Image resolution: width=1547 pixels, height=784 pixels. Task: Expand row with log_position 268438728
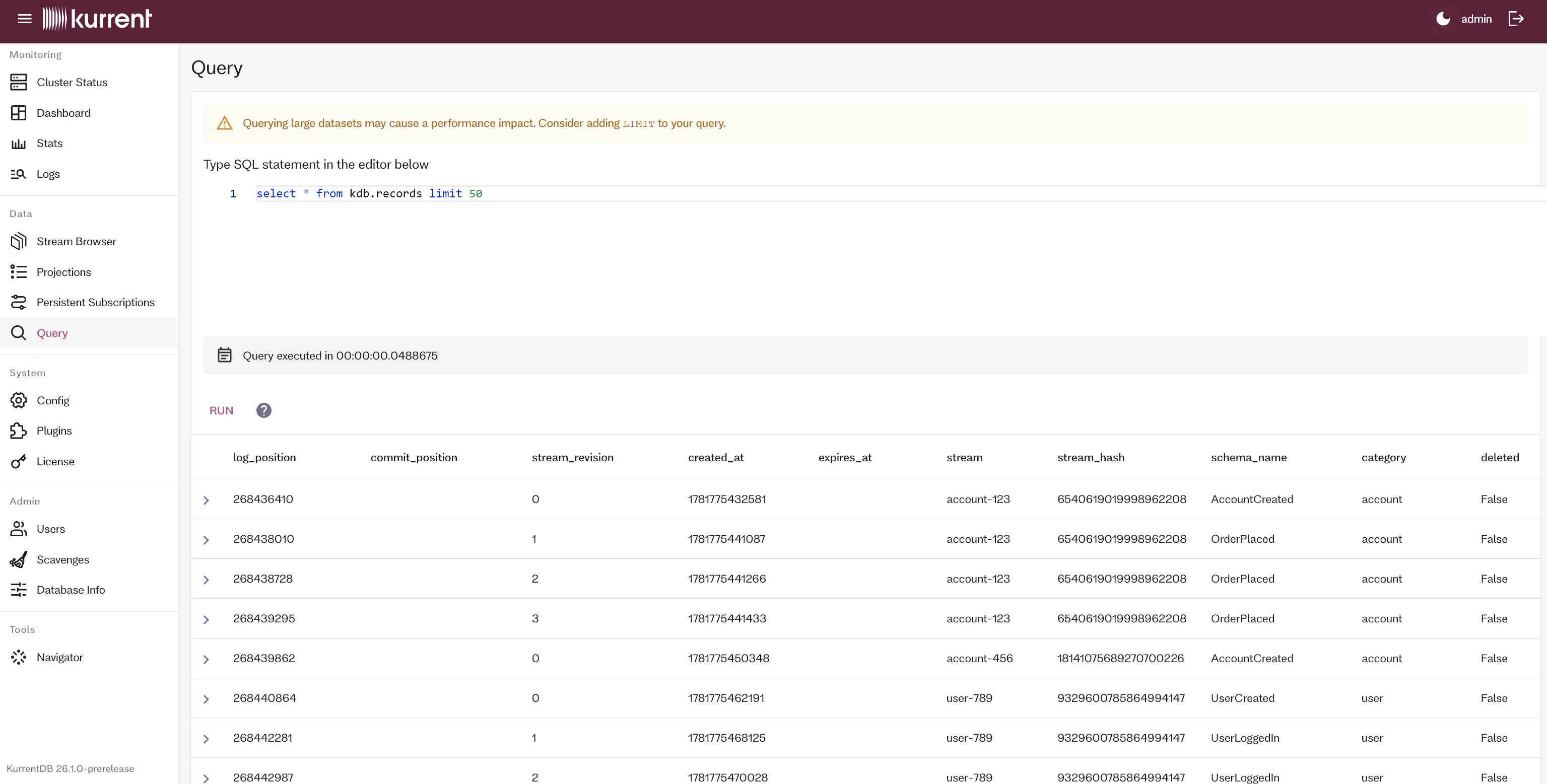click(206, 579)
